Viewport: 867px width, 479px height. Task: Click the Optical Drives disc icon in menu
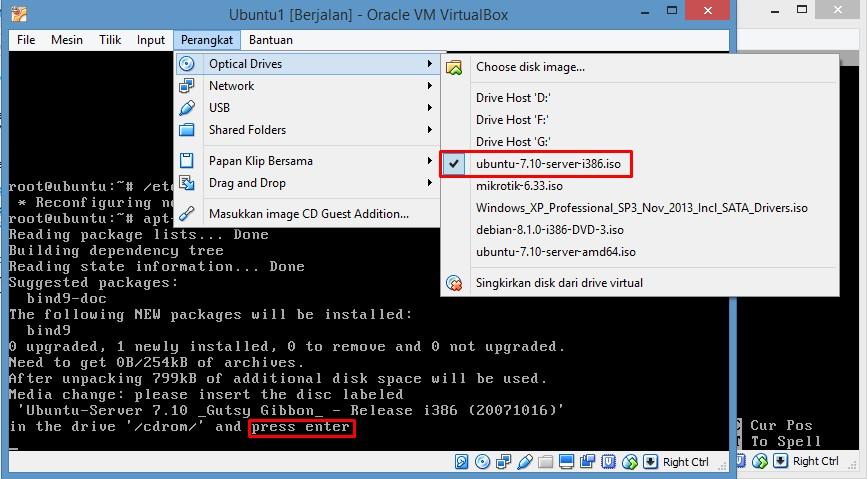[x=187, y=64]
